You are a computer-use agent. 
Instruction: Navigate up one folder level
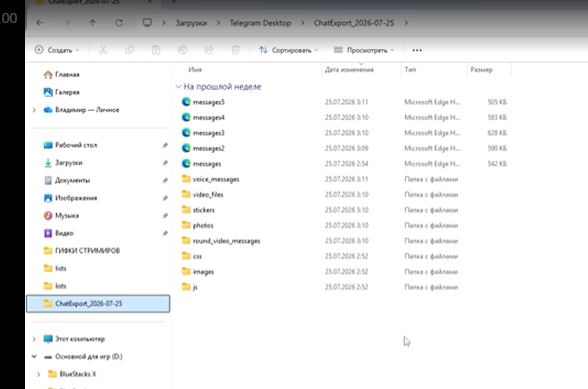click(93, 23)
